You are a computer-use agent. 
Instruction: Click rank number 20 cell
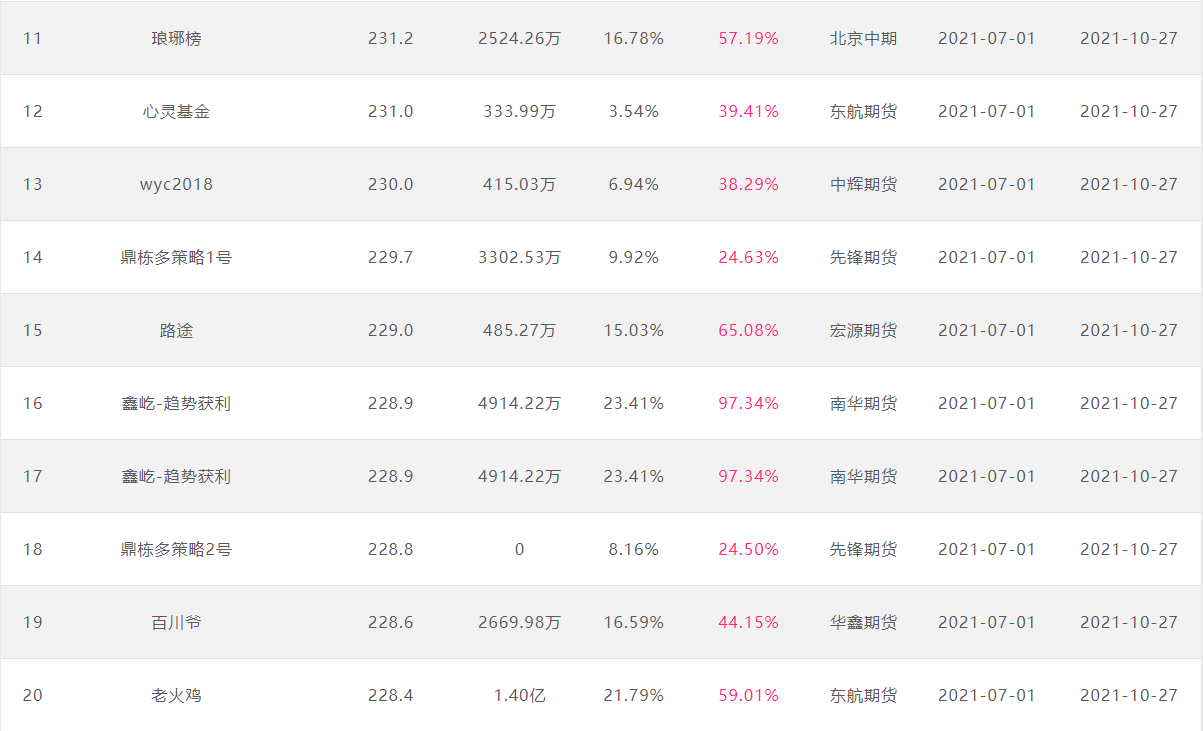pyautogui.click(x=33, y=695)
